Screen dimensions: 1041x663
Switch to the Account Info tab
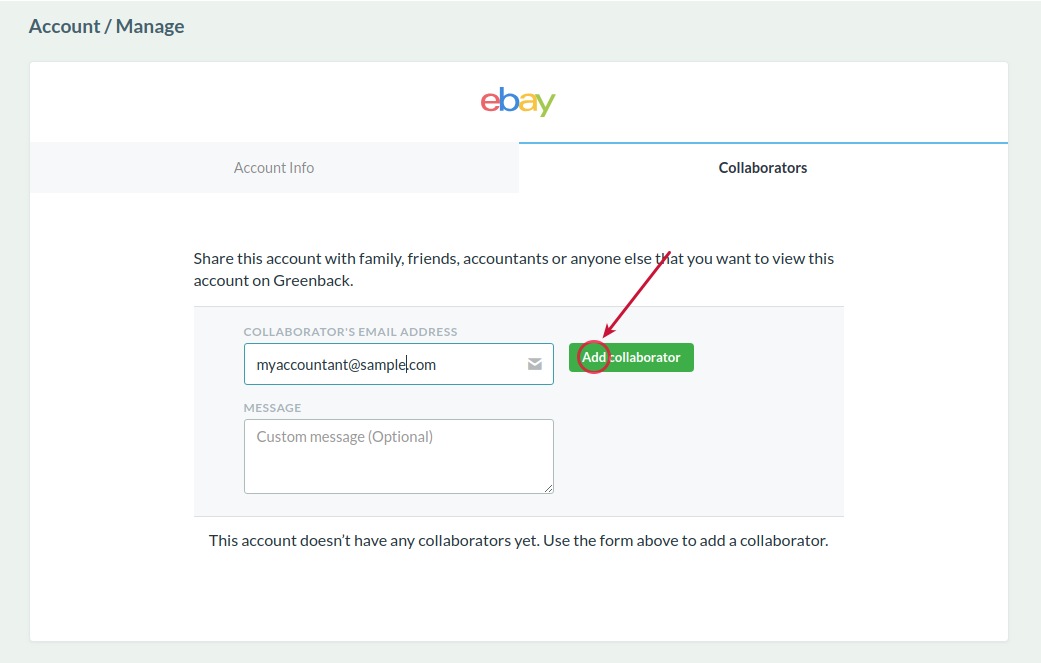[273, 167]
